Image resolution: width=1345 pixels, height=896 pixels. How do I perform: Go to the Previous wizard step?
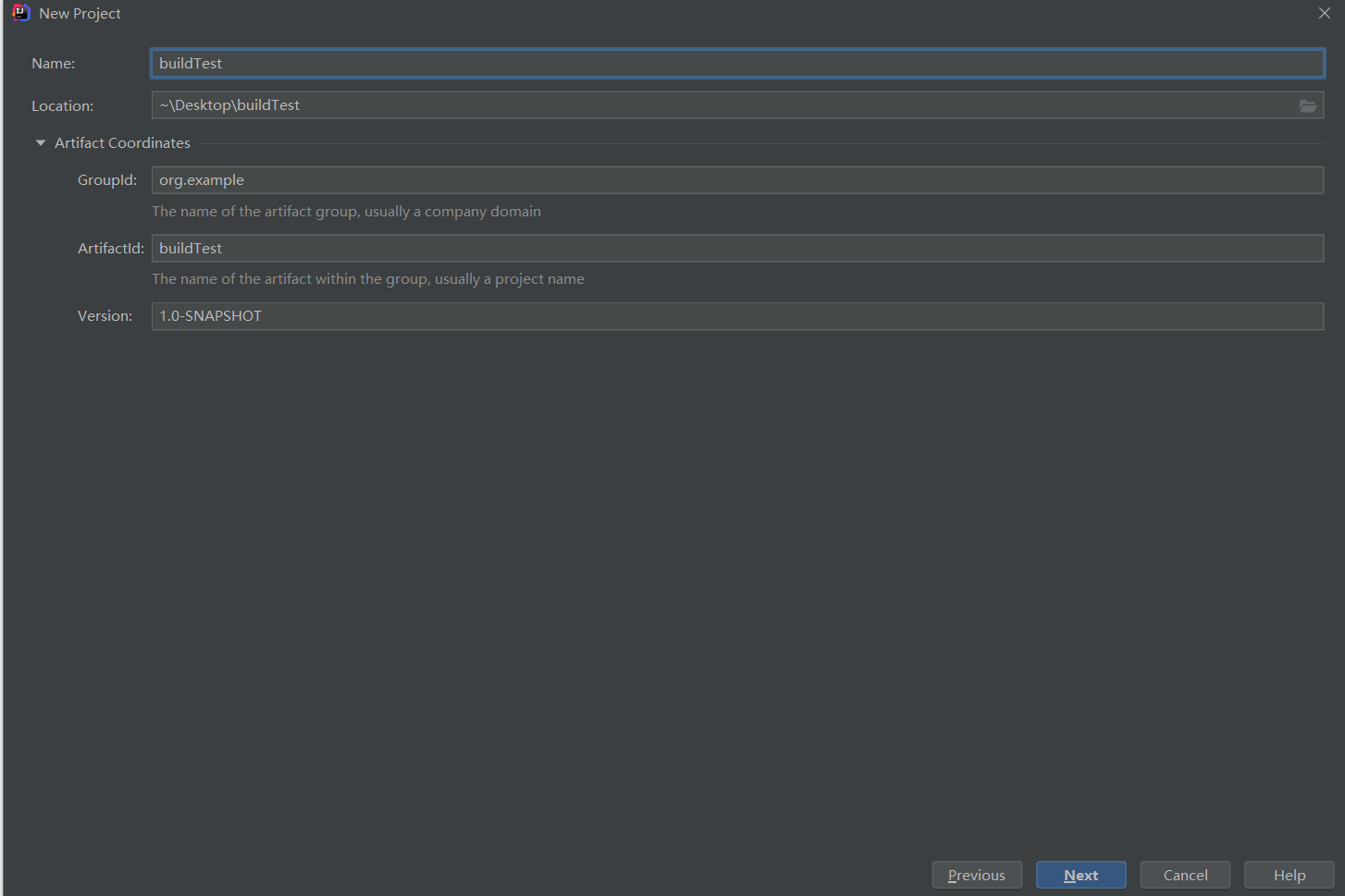[x=977, y=875]
